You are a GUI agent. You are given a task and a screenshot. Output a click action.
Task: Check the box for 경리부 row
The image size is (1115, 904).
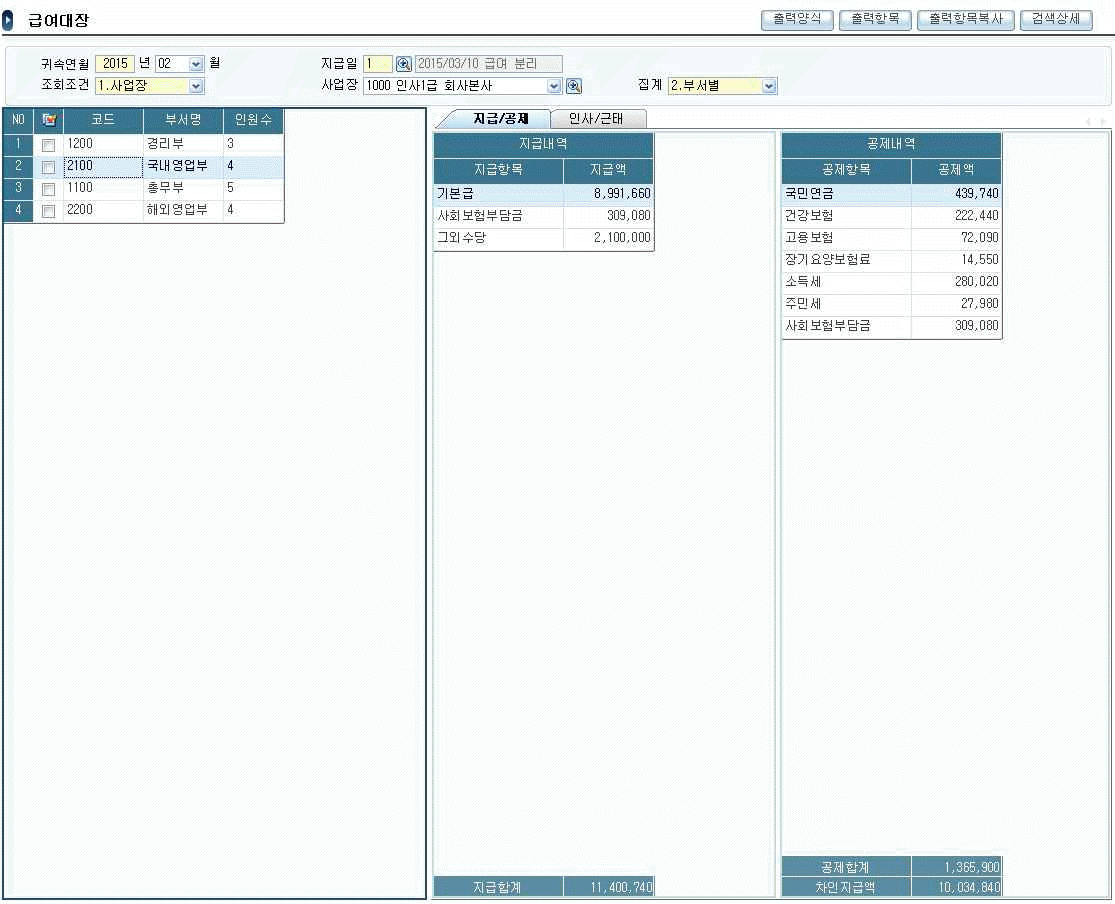[x=48, y=145]
